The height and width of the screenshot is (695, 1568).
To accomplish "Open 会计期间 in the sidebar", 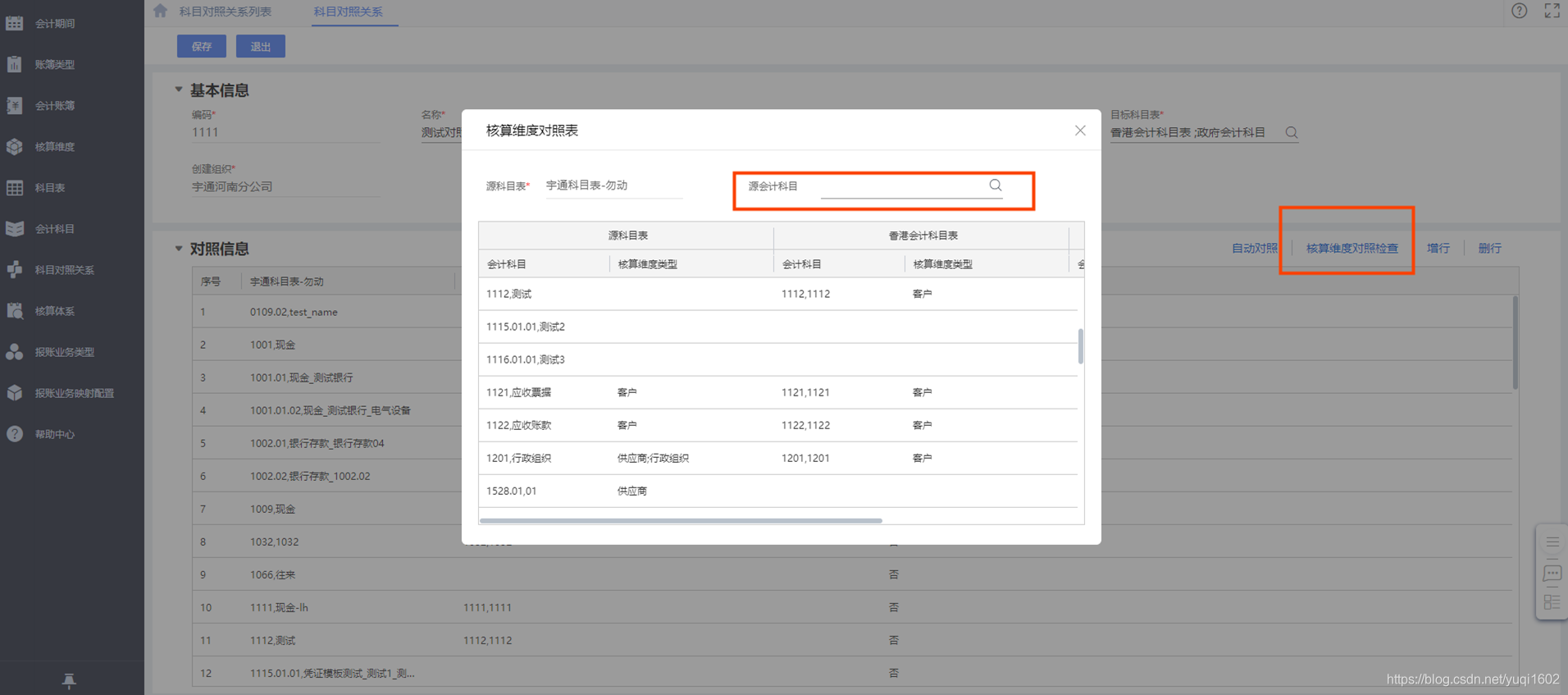I will tap(54, 24).
